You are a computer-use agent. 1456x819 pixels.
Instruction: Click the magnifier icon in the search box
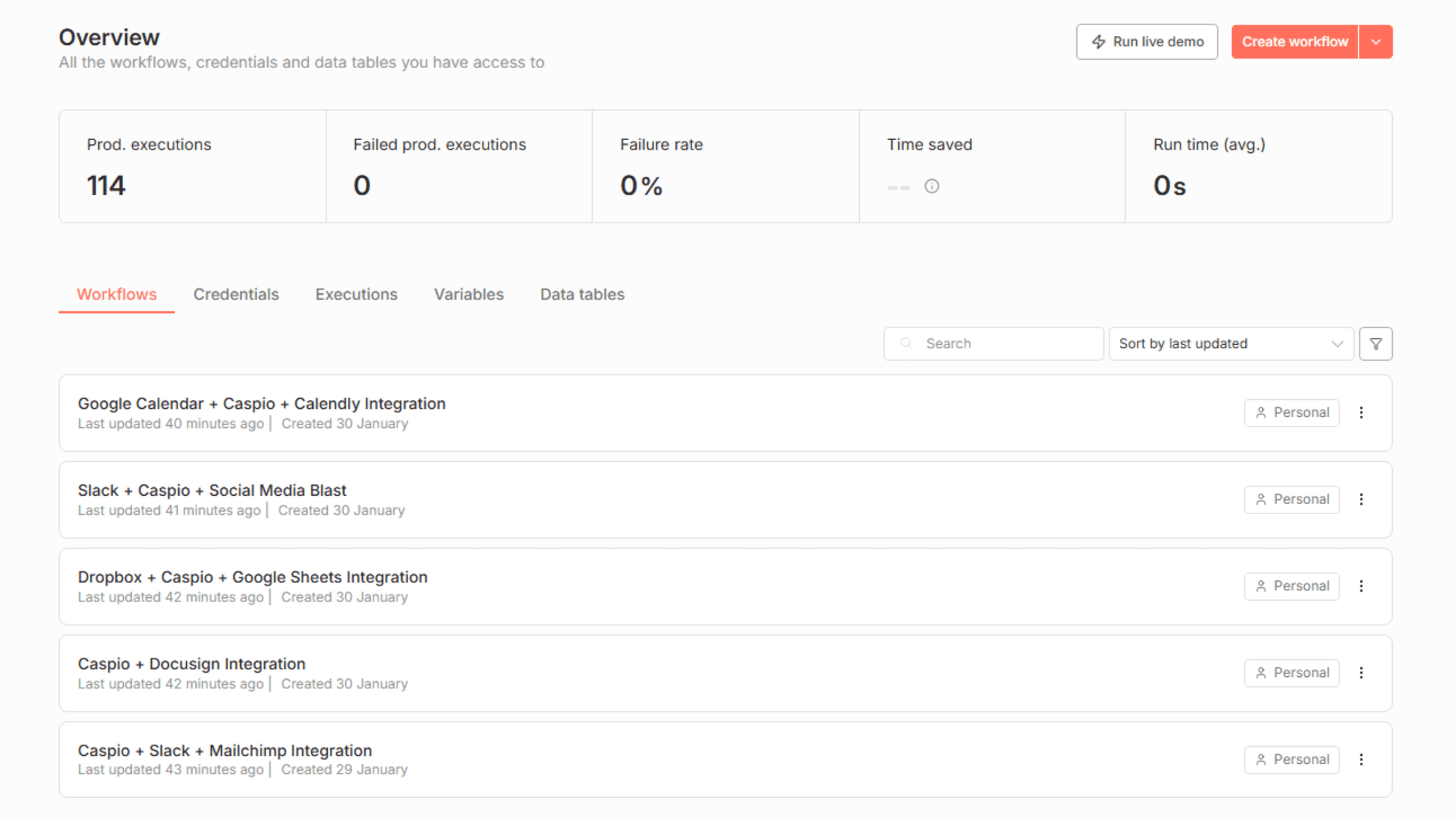coord(906,344)
